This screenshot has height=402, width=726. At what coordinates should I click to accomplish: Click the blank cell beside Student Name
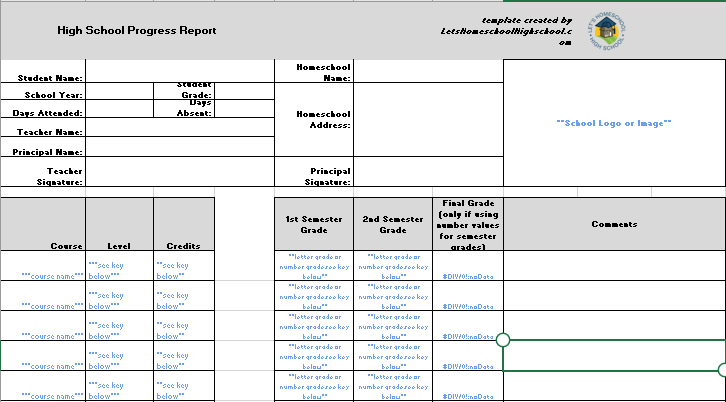(x=180, y=71)
